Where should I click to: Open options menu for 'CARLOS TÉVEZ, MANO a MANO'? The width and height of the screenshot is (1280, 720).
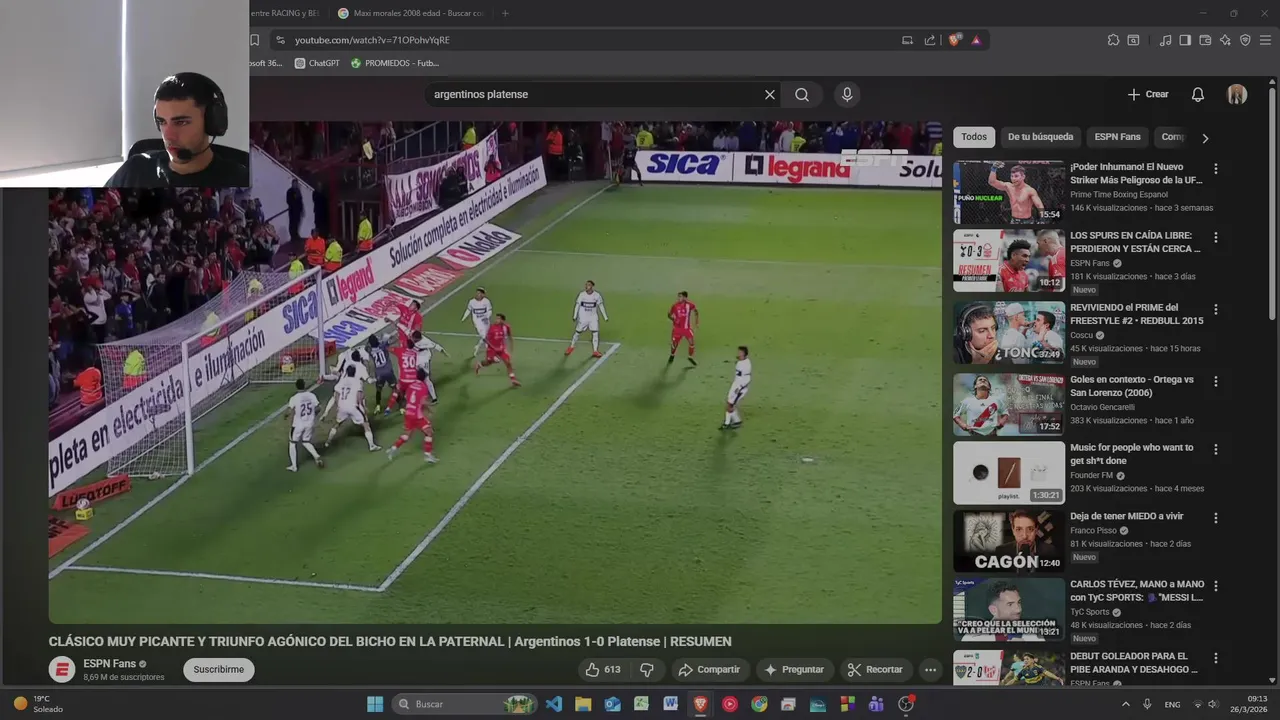[x=1216, y=587]
